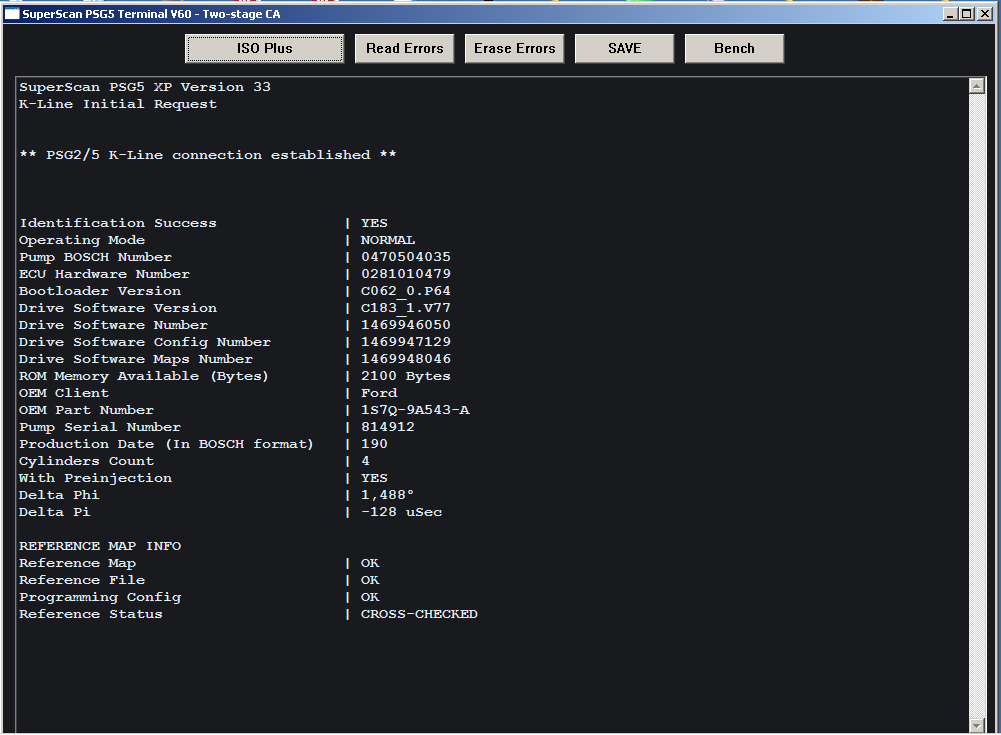1001x735 pixels.
Task: Open the Bench mode button
Action: point(734,49)
